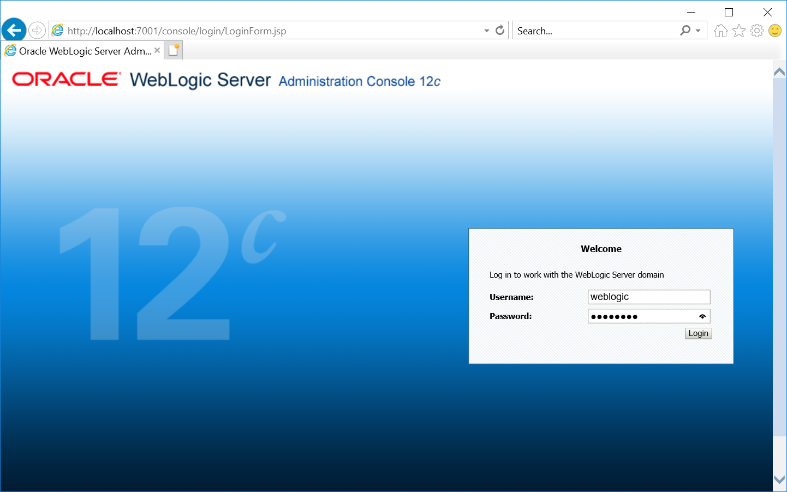Click the 'Administration Console 12c' heading text
Image resolution: width=787 pixels, height=492 pixels.
tap(359, 81)
